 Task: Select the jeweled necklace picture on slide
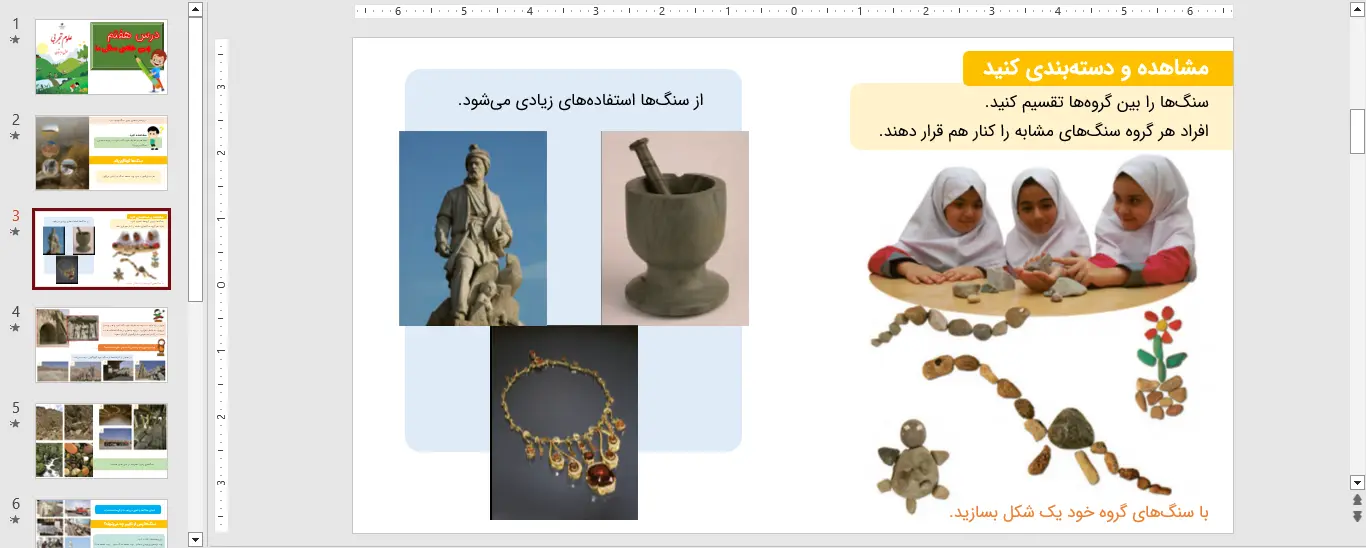[563, 422]
